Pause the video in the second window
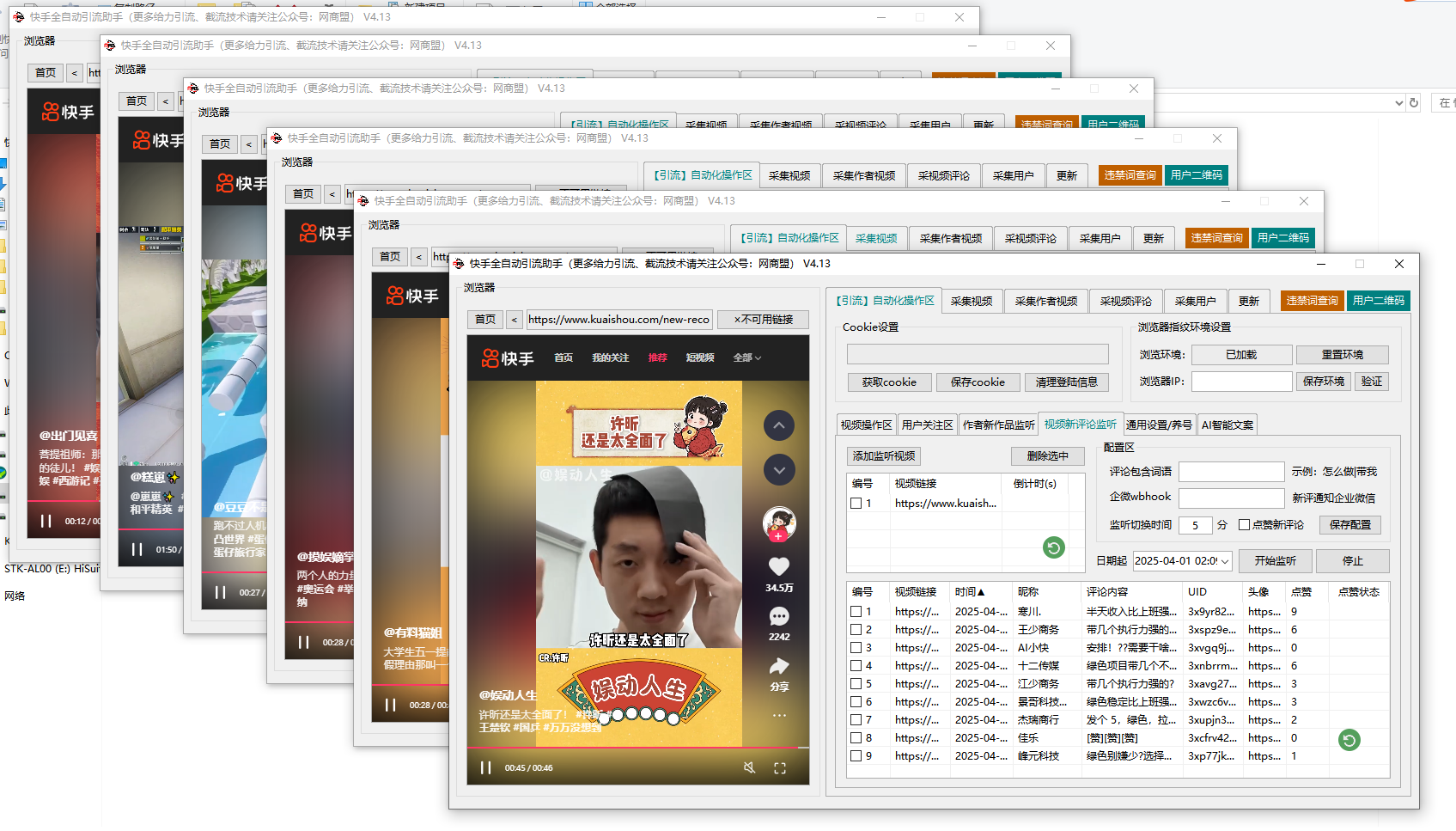1456x831 pixels. point(137,549)
